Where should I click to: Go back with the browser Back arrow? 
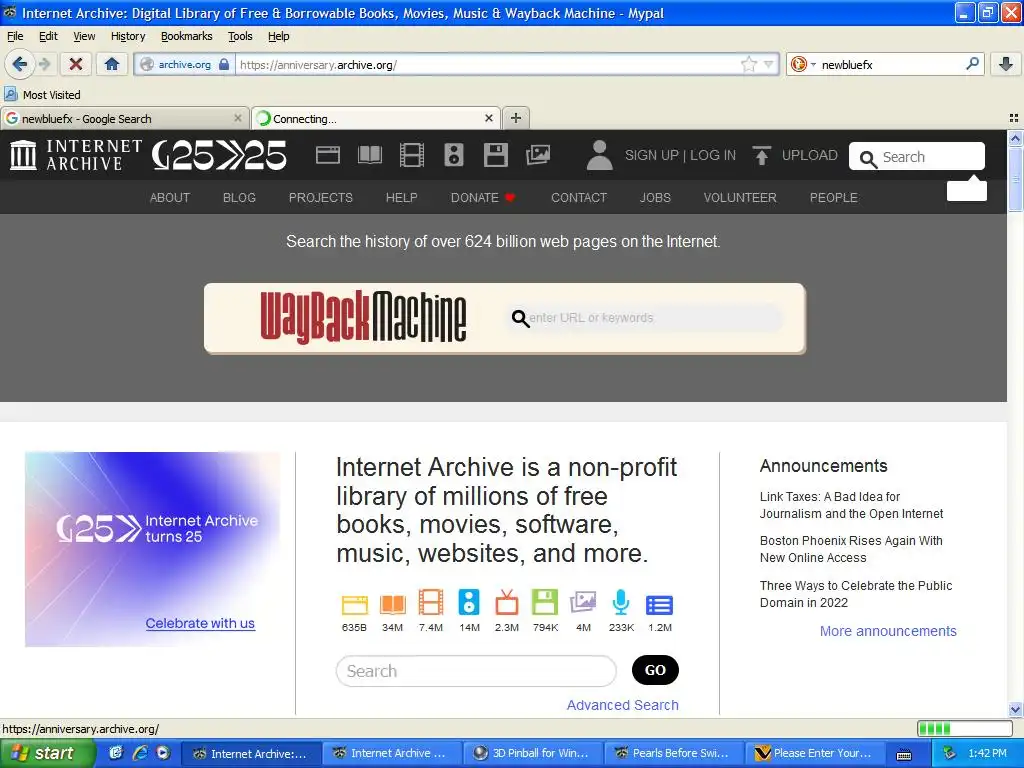19,64
